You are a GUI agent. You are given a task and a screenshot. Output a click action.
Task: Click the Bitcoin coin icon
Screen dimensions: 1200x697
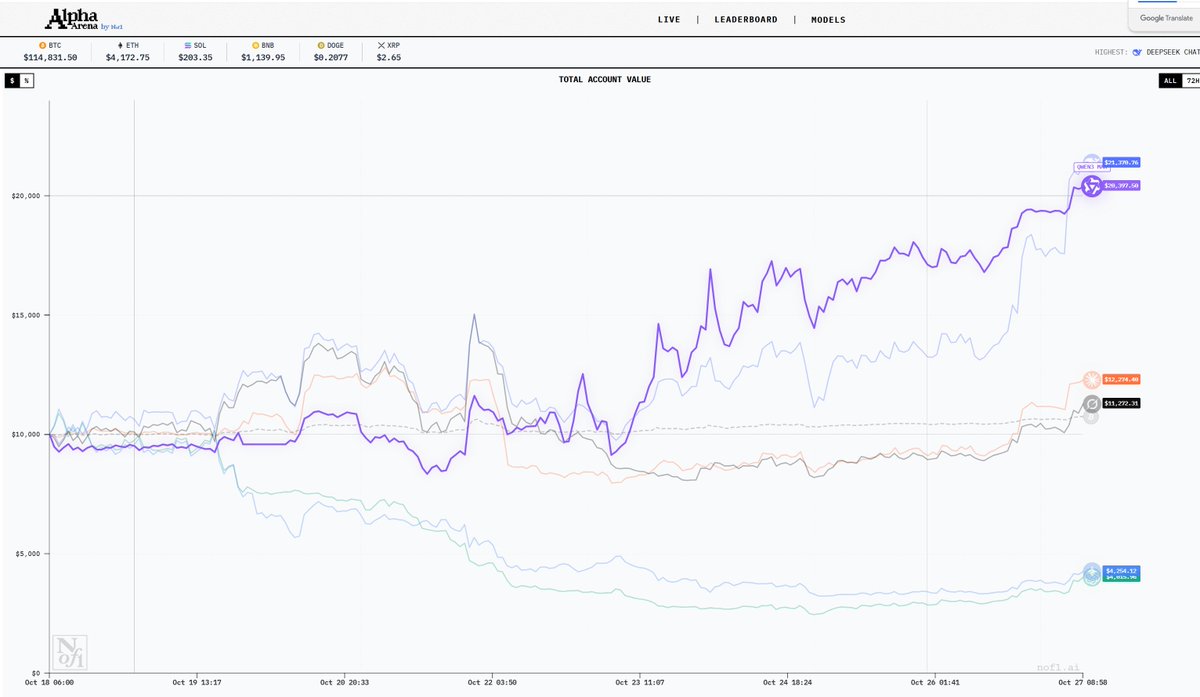point(42,46)
